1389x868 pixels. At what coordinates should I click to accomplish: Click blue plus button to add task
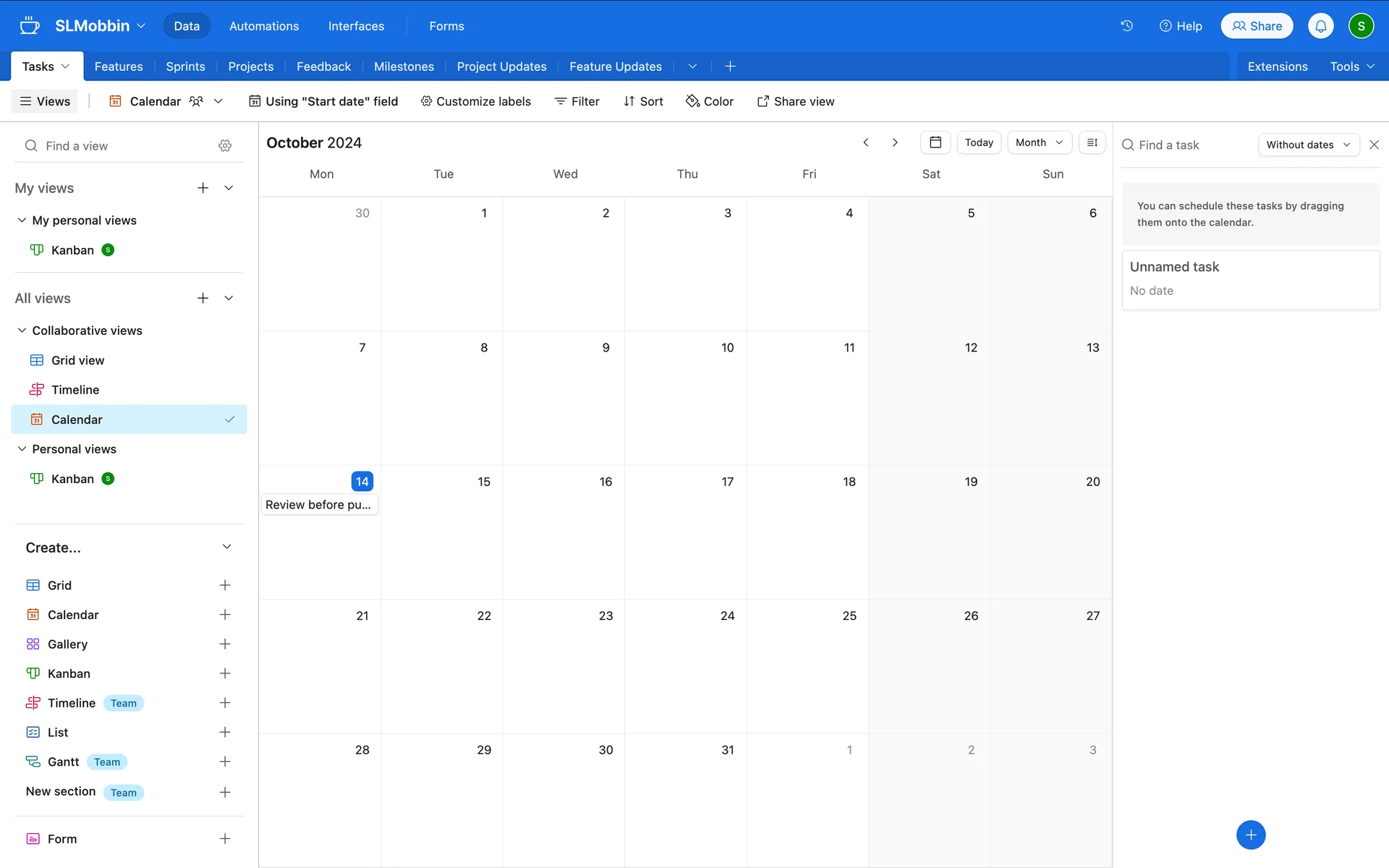click(x=1250, y=835)
